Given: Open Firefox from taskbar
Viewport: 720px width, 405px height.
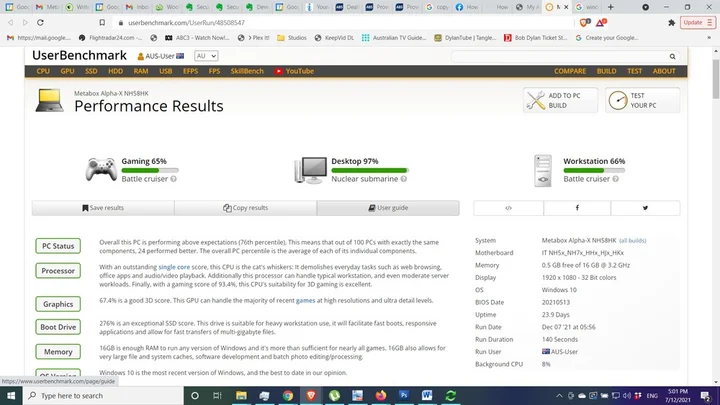Looking at the screenshot, I should [x=381, y=395].
